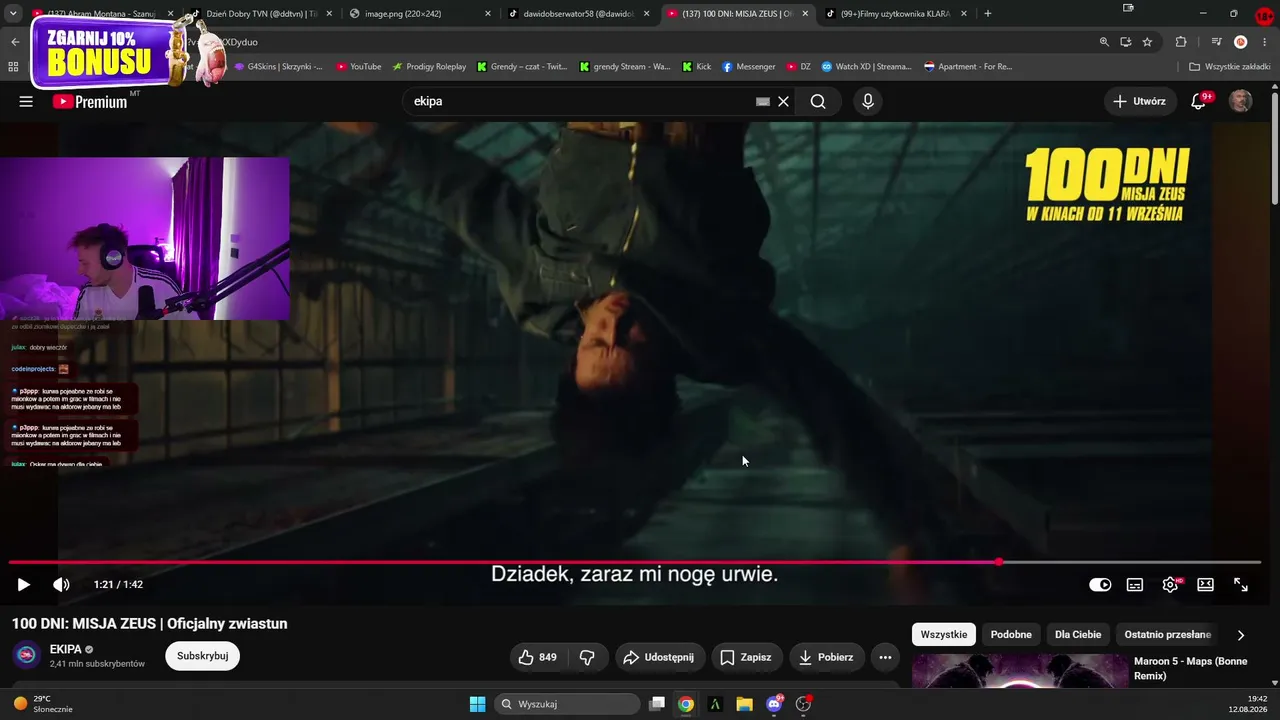1280x720 pixels.
Task: Open YouTube notifications bell
Action: click(x=1199, y=101)
